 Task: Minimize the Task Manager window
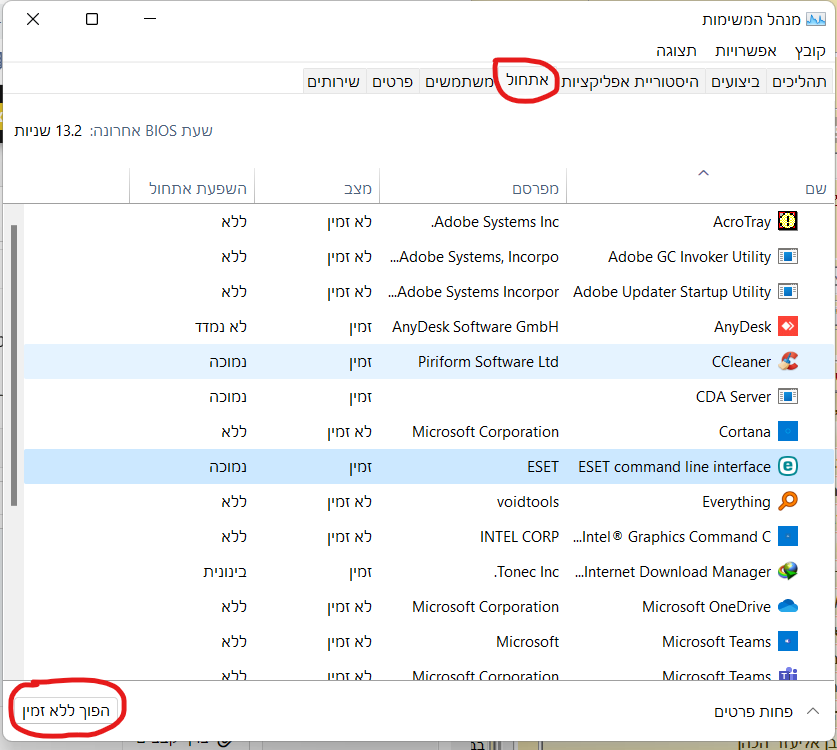pyautogui.click(x=150, y=19)
